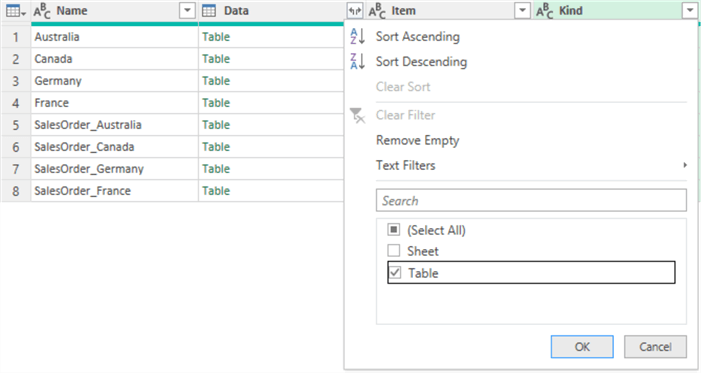
Task: Select the SalesOrder_Germany cell
Action: [115, 169]
